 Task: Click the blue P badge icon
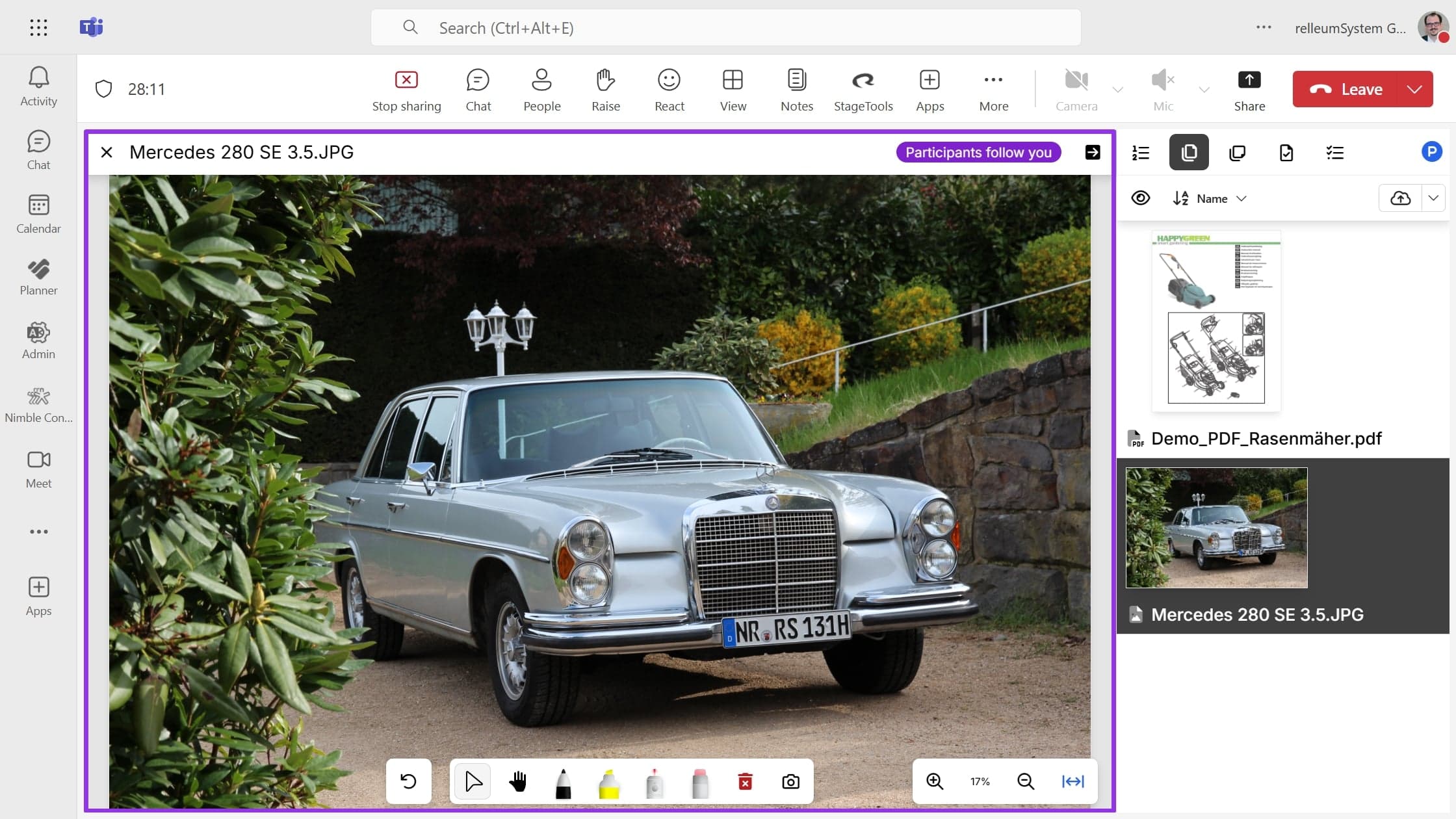coord(1432,151)
